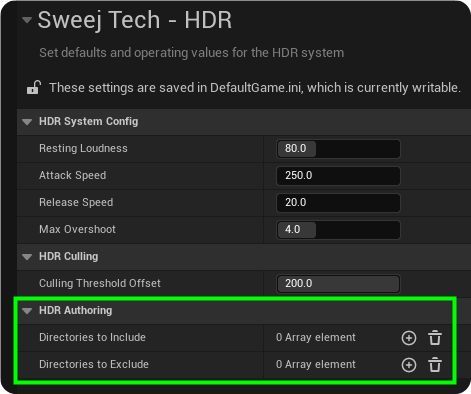Add element to Directories to Include

point(409,338)
